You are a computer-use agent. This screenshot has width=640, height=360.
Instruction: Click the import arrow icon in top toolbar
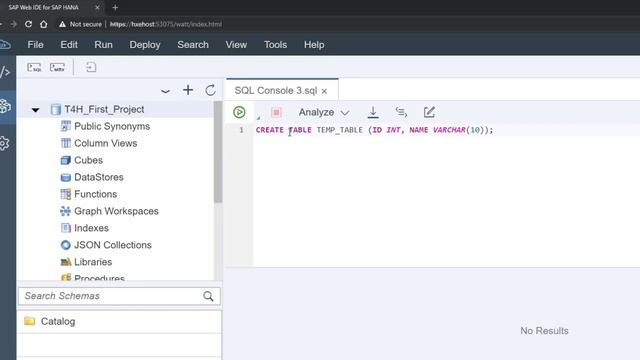pyautogui.click(x=91, y=67)
